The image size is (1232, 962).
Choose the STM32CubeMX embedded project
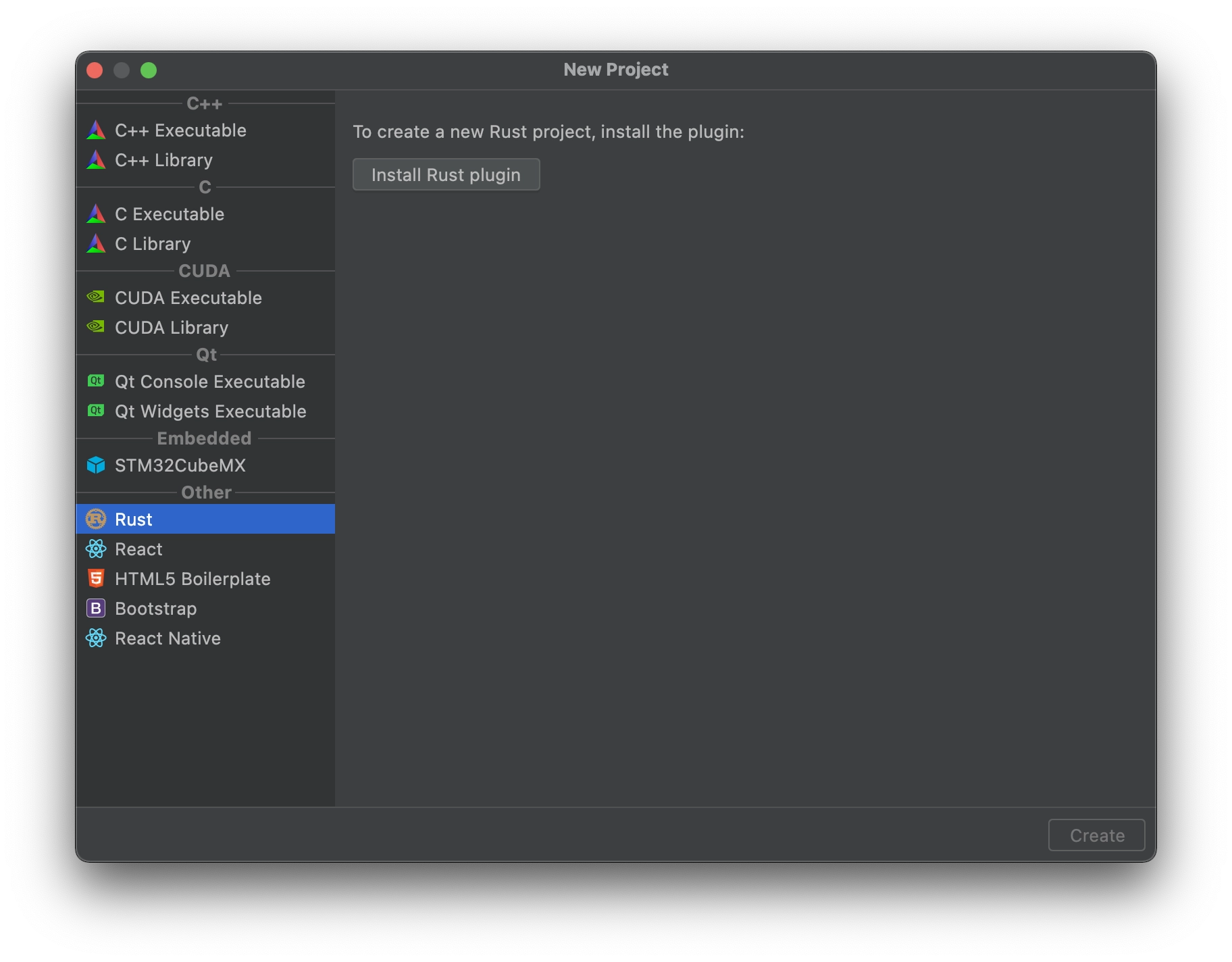[205, 465]
